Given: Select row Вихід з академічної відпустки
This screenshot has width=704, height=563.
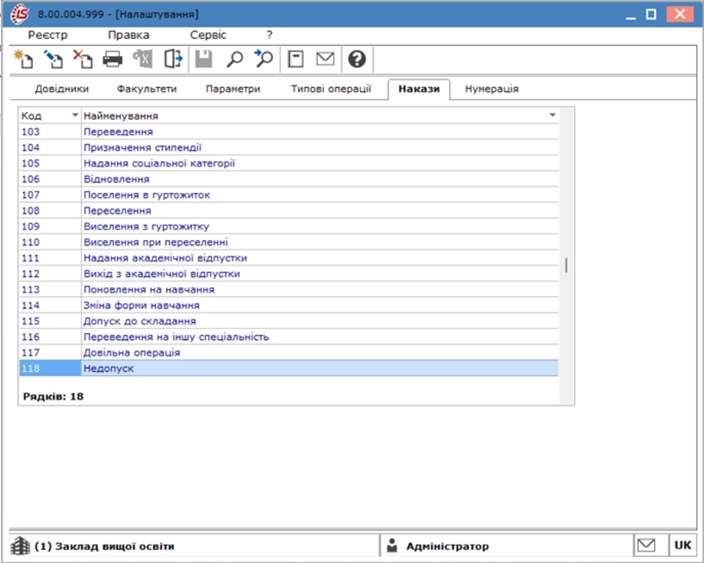Looking at the screenshot, I should [289, 273].
